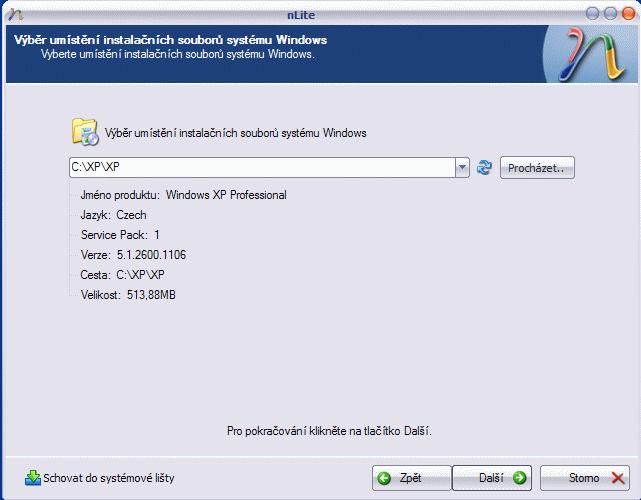Click Schovat do systémové lišty link
Screen dimensions: 641x500
tap(109, 478)
